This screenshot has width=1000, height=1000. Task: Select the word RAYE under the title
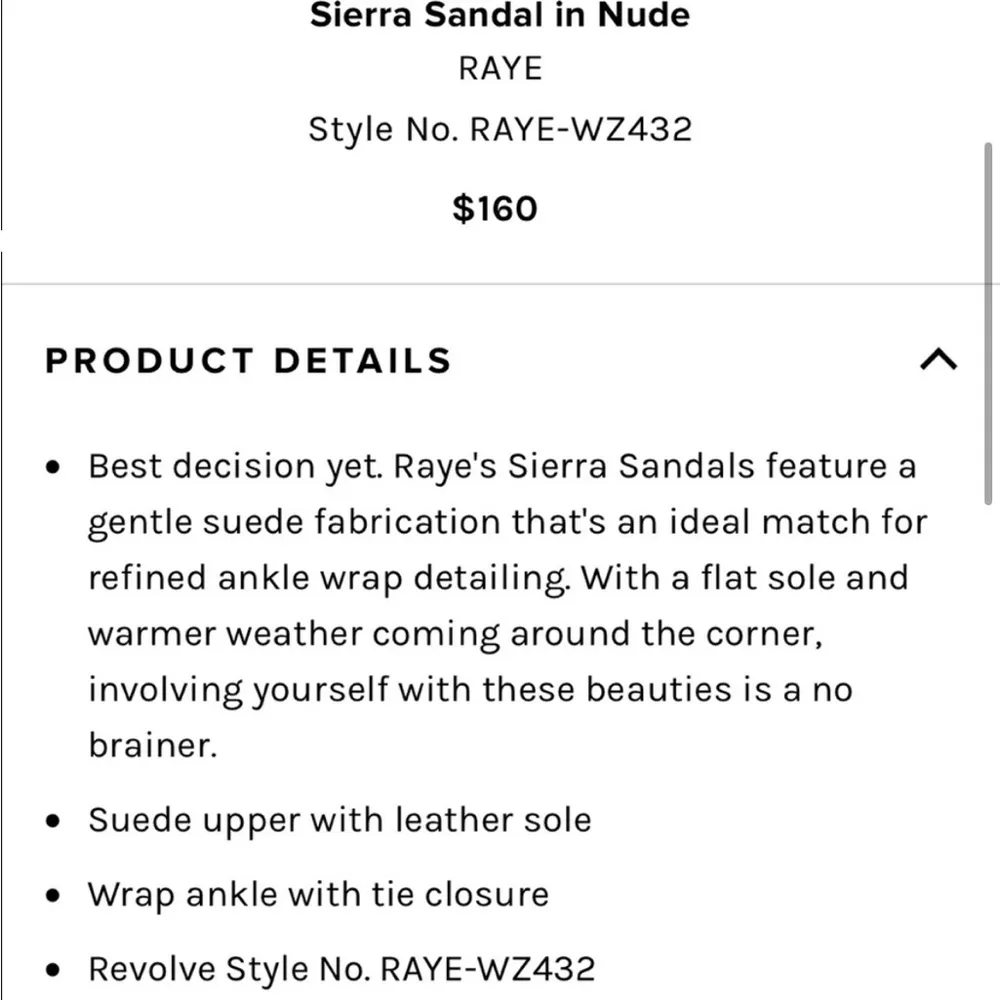pyautogui.click(x=500, y=68)
